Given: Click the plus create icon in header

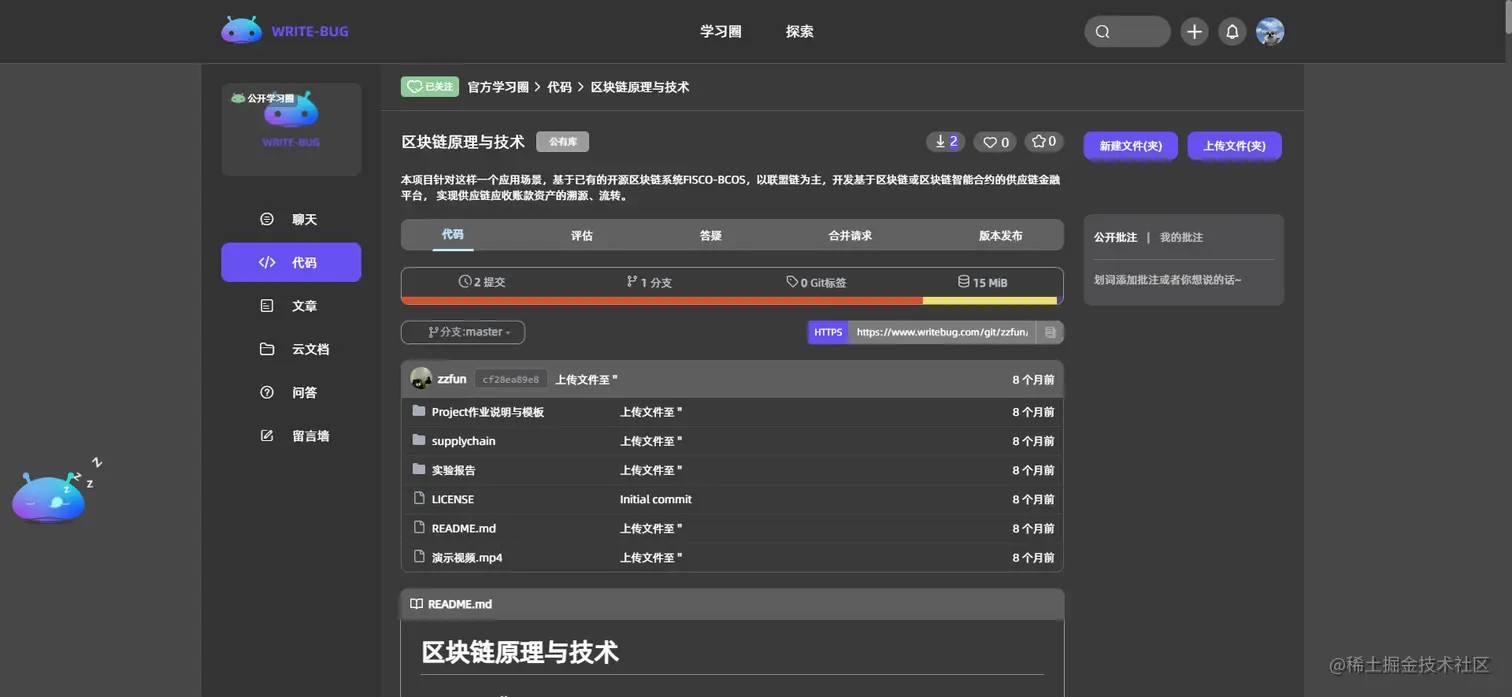Looking at the screenshot, I should pos(1194,32).
